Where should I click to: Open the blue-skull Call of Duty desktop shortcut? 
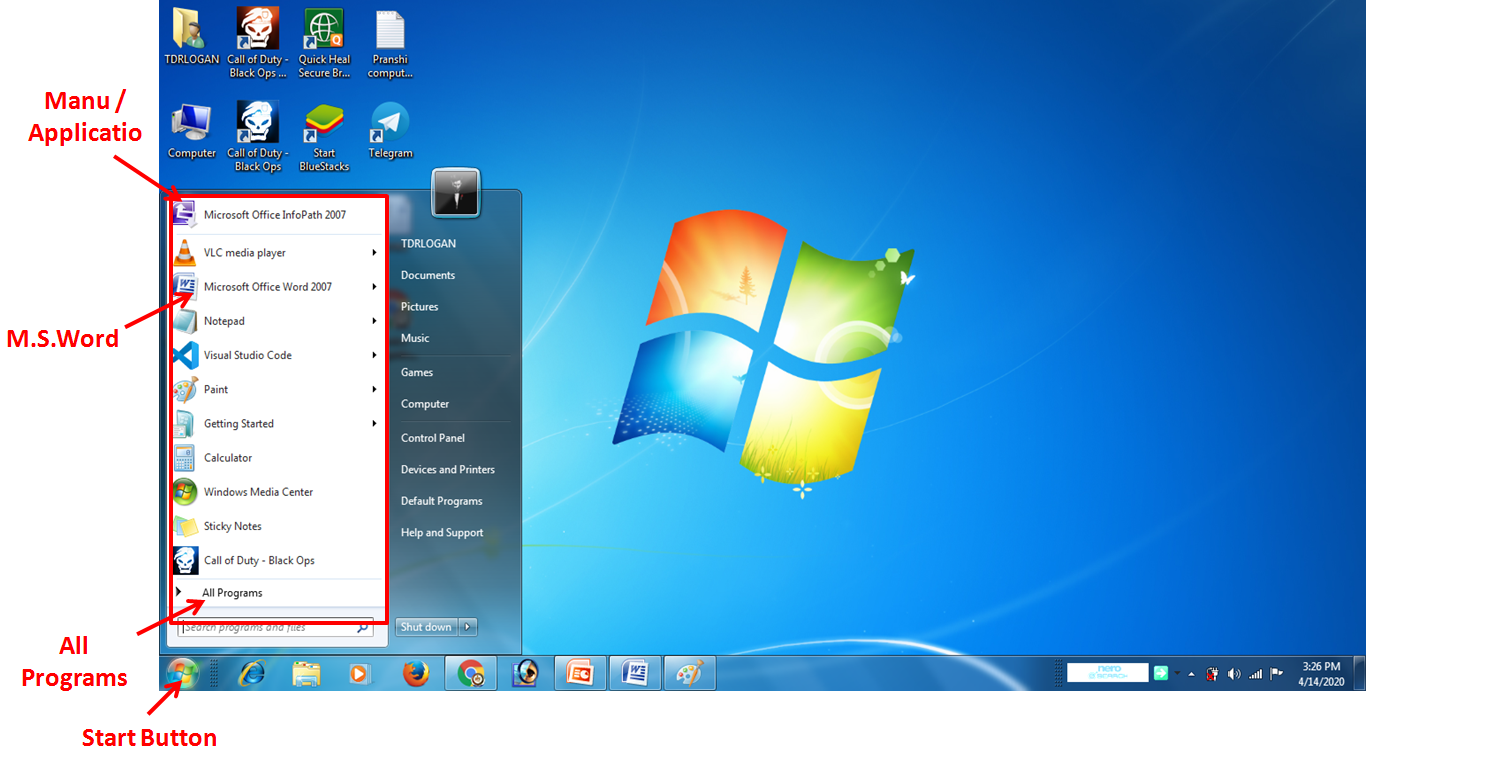(x=257, y=136)
